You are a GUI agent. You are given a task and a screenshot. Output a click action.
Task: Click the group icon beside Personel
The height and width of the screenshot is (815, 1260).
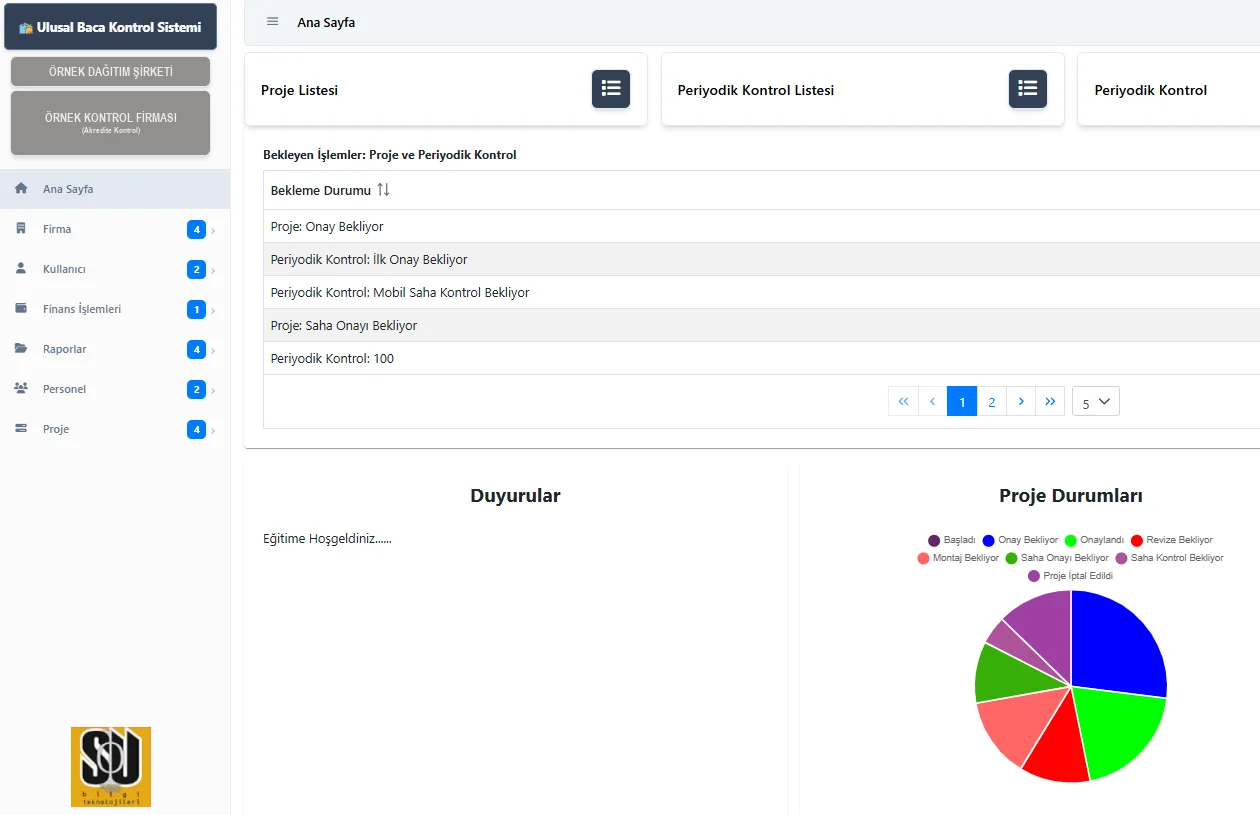(21, 389)
